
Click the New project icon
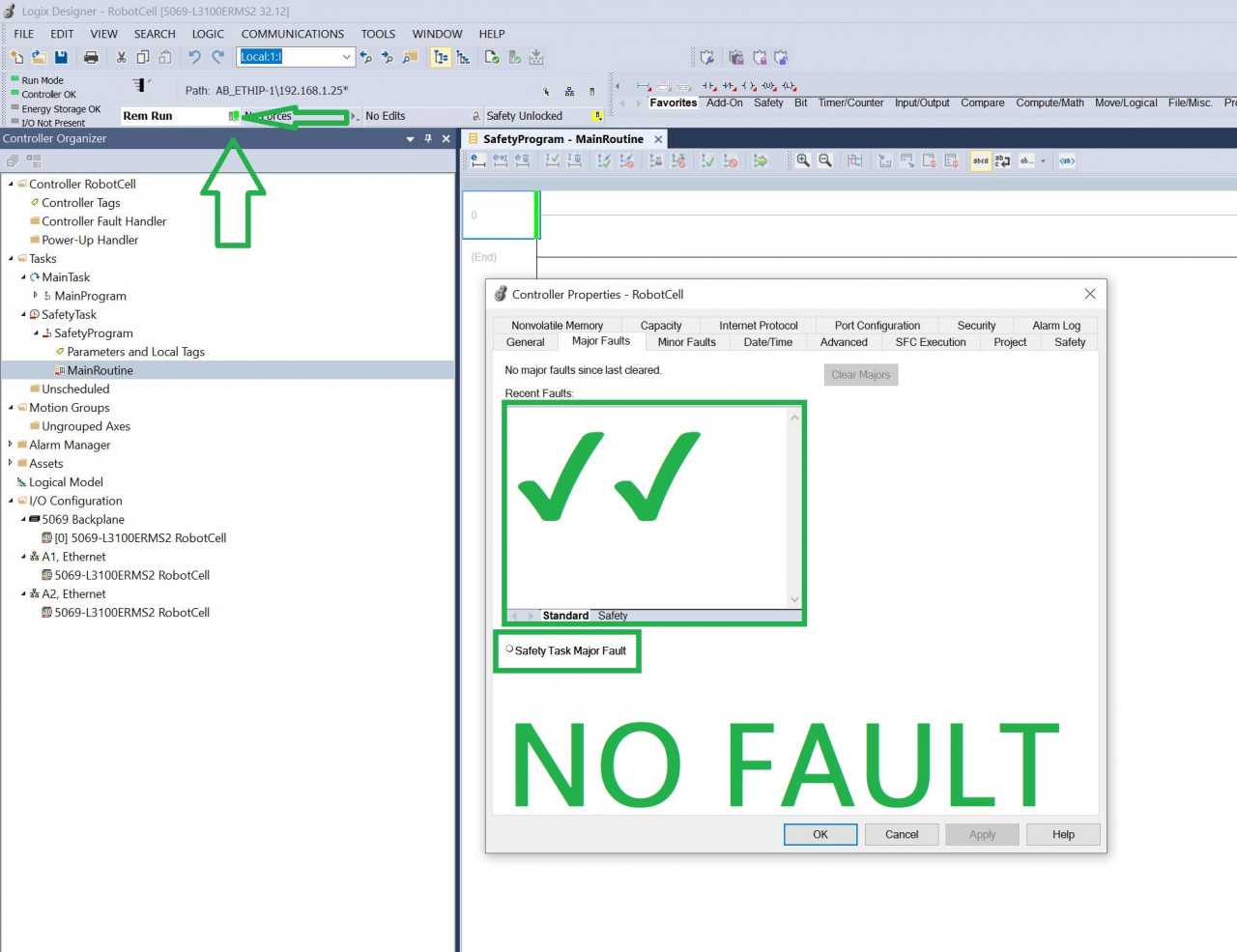[16, 57]
